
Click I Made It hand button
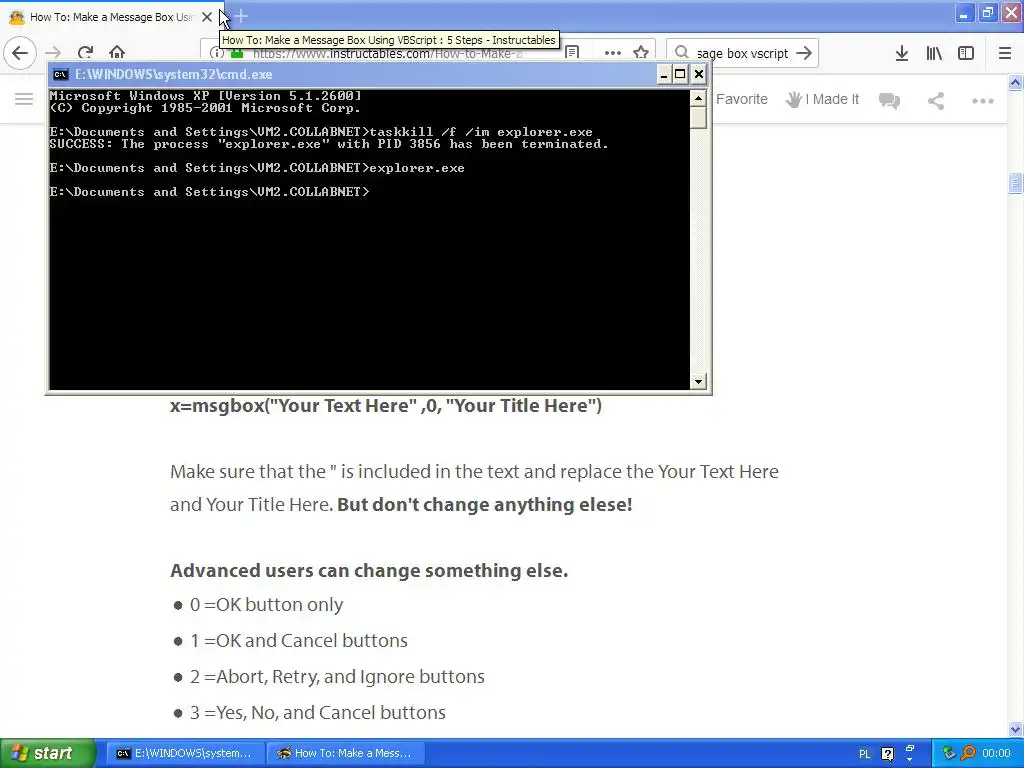(x=822, y=99)
